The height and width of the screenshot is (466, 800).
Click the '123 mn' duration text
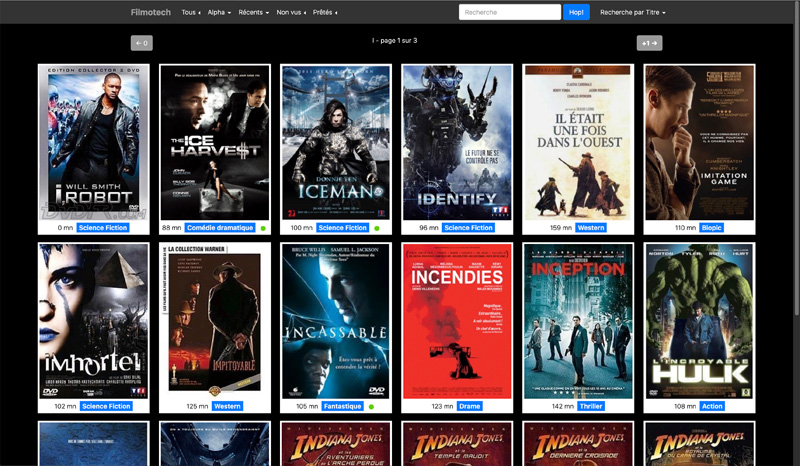point(442,406)
